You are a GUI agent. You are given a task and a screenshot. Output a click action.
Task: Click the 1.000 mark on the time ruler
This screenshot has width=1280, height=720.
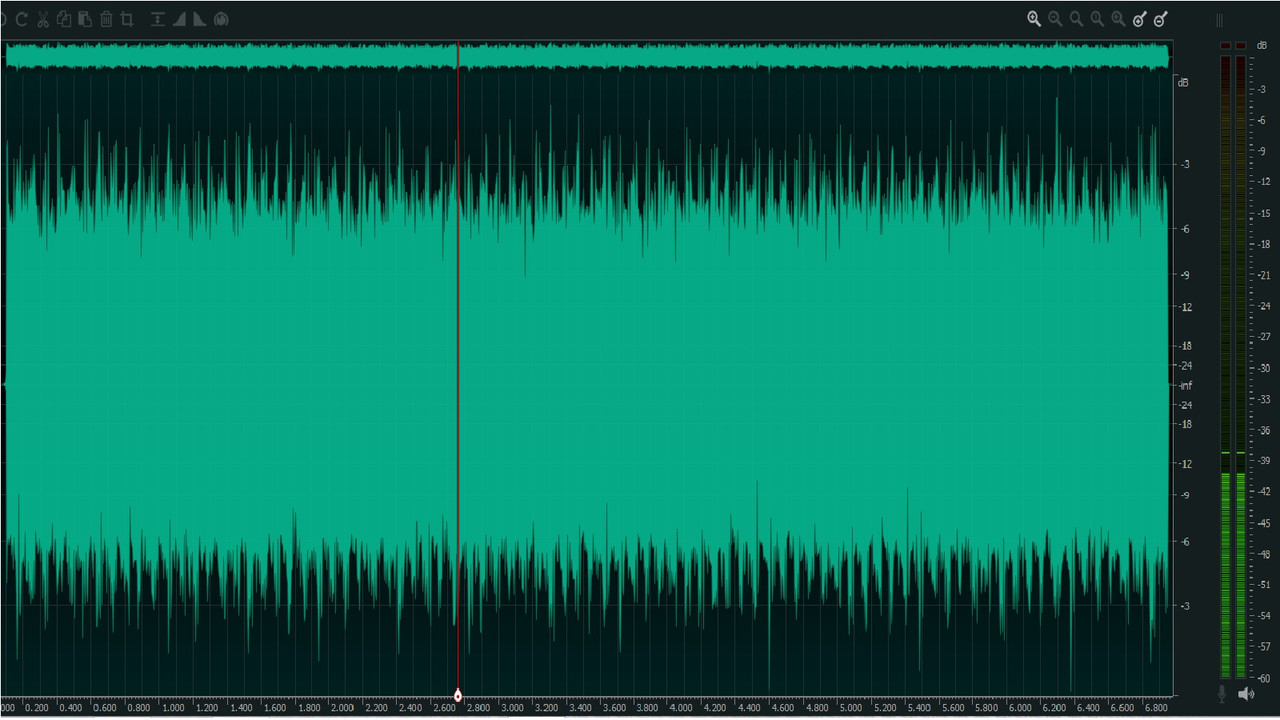172,708
